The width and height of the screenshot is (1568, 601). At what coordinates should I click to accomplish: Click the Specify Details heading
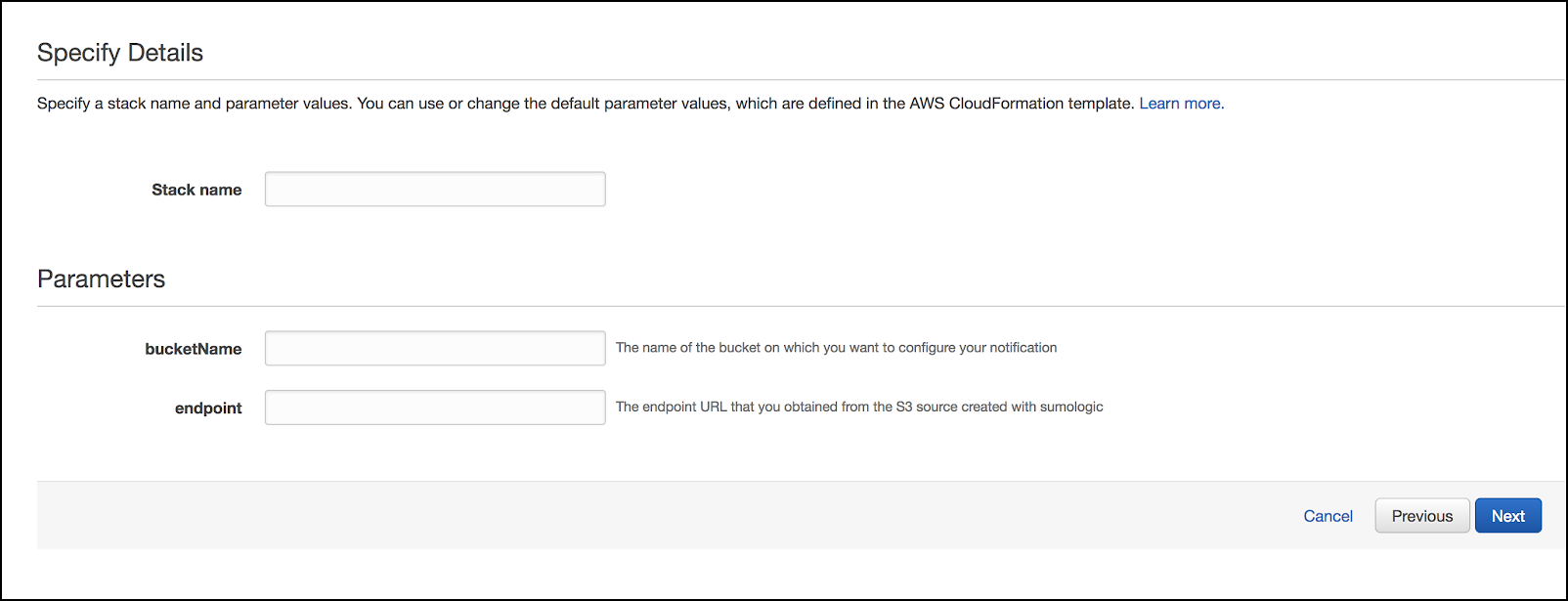pyautogui.click(x=120, y=53)
